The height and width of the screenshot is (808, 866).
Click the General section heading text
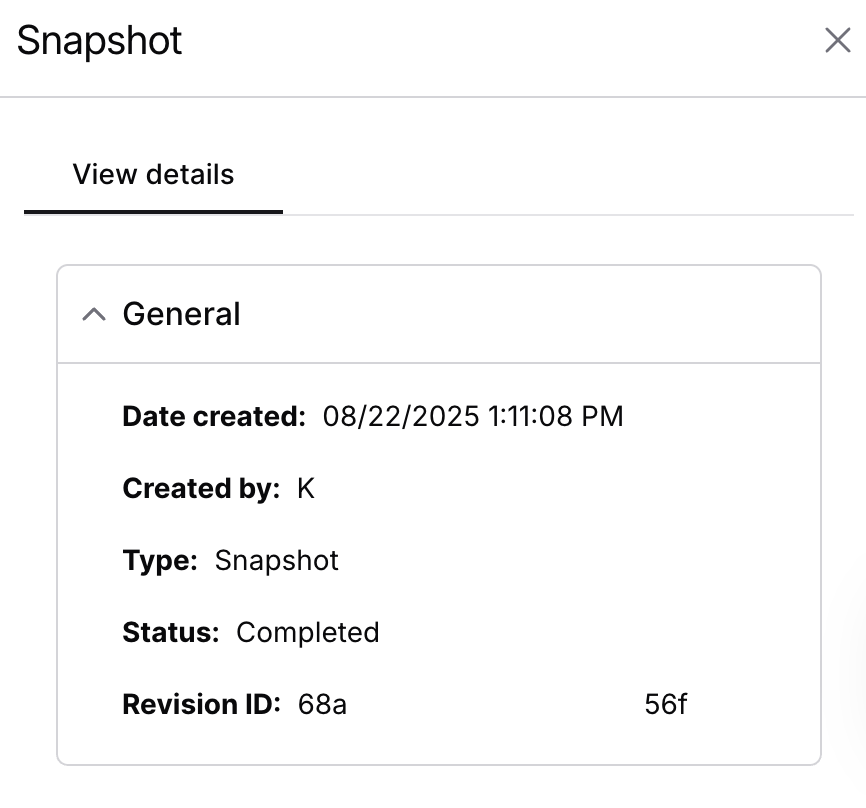click(181, 315)
